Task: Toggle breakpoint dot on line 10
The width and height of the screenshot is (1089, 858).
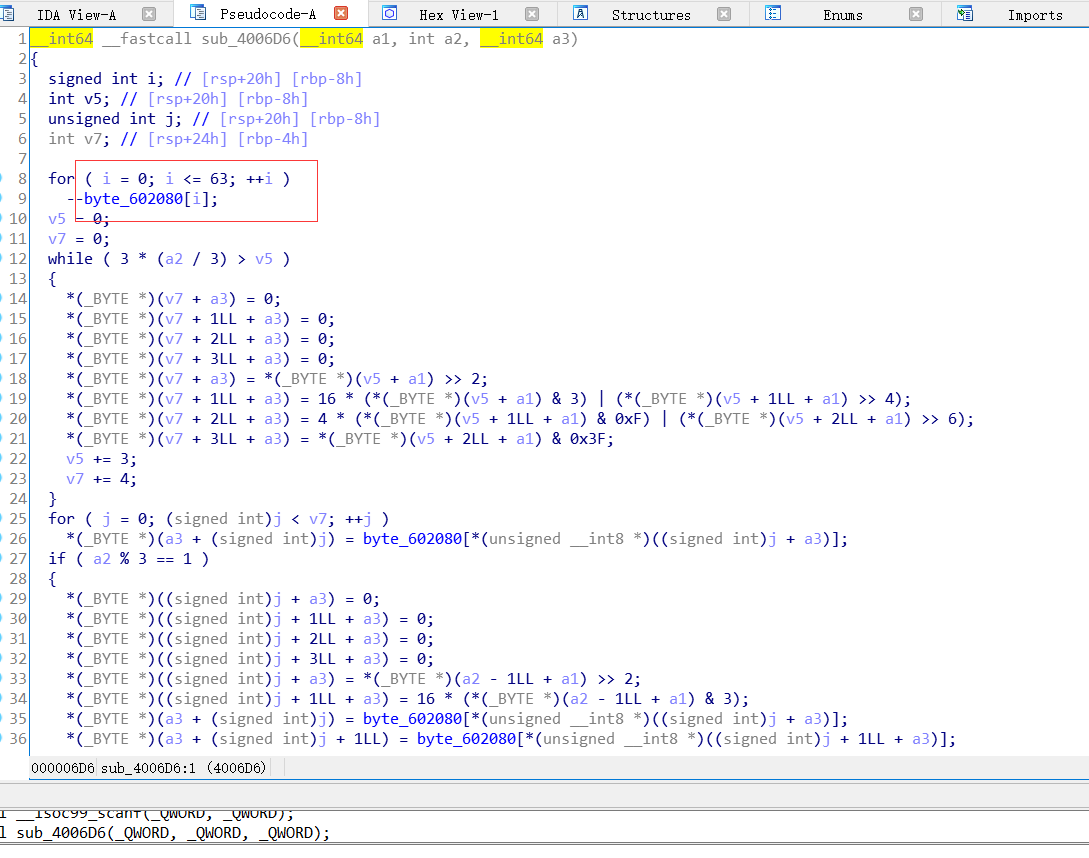Action: (x=3, y=219)
